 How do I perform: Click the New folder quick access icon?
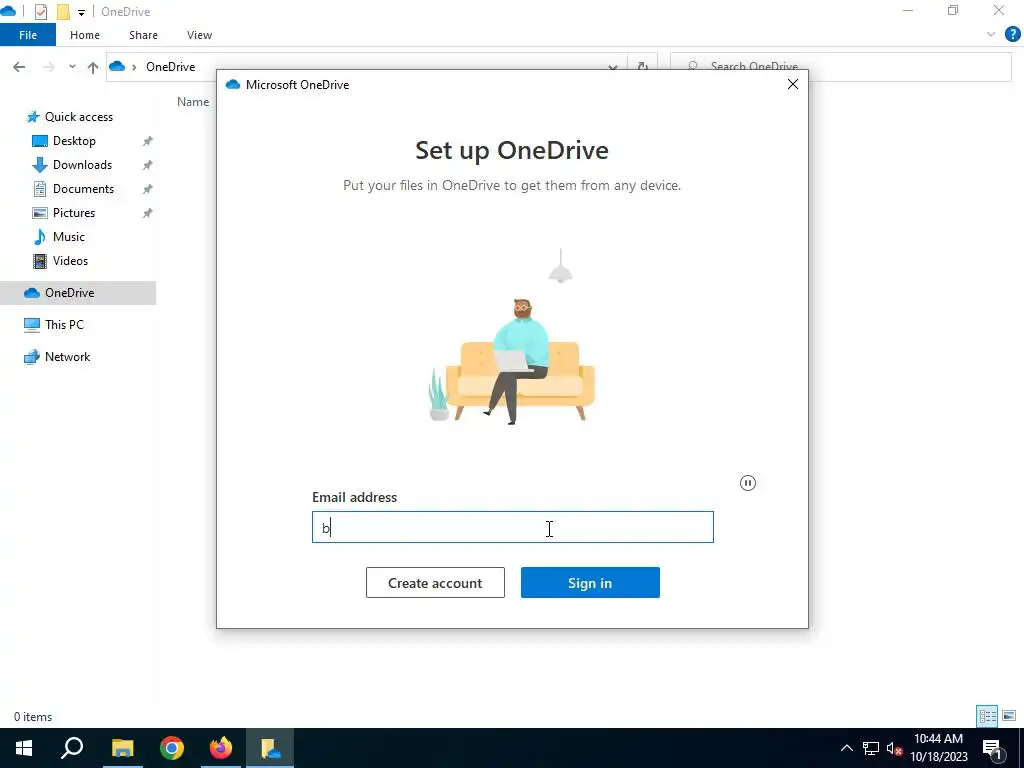[63, 12]
